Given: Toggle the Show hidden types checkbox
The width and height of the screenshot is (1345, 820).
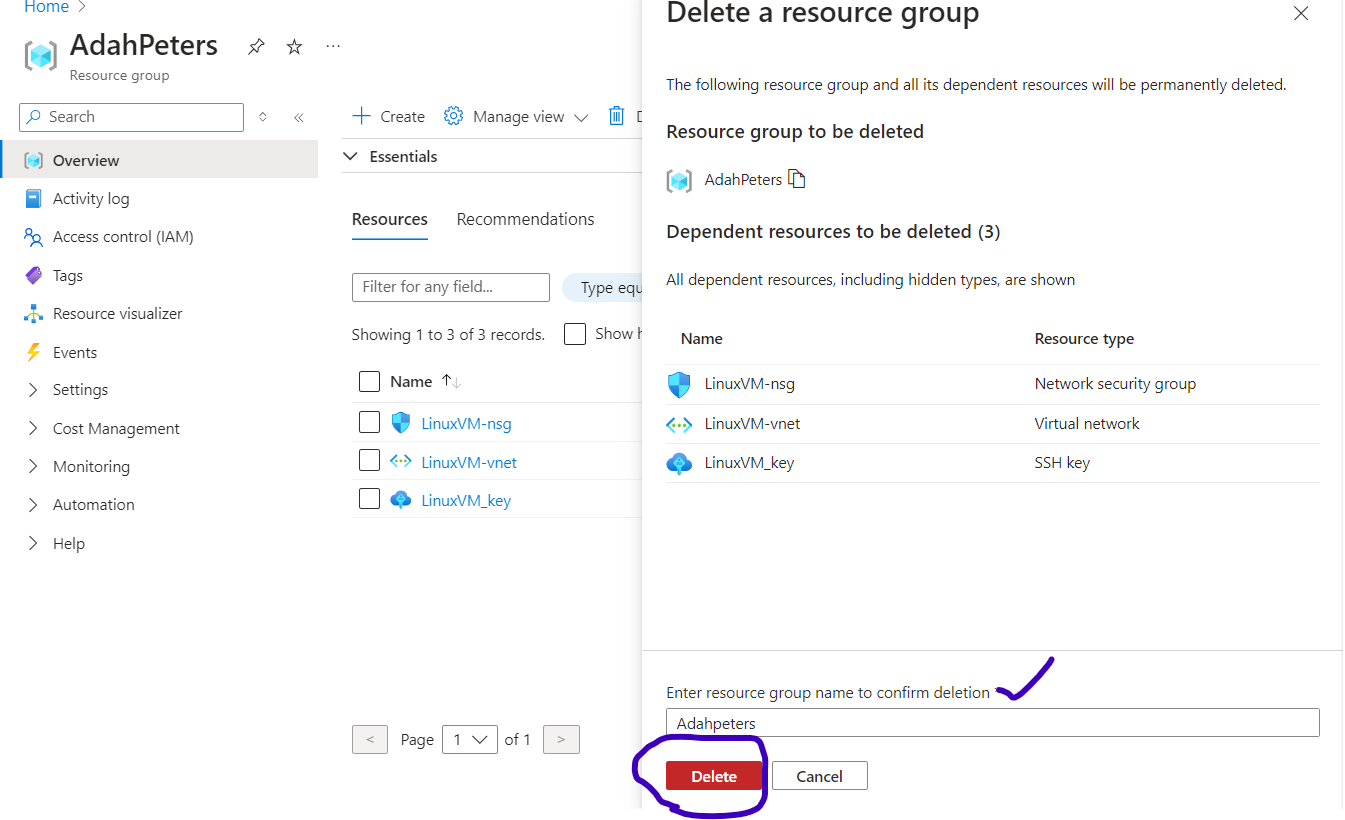Looking at the screenshot, I should coord(575,334).
